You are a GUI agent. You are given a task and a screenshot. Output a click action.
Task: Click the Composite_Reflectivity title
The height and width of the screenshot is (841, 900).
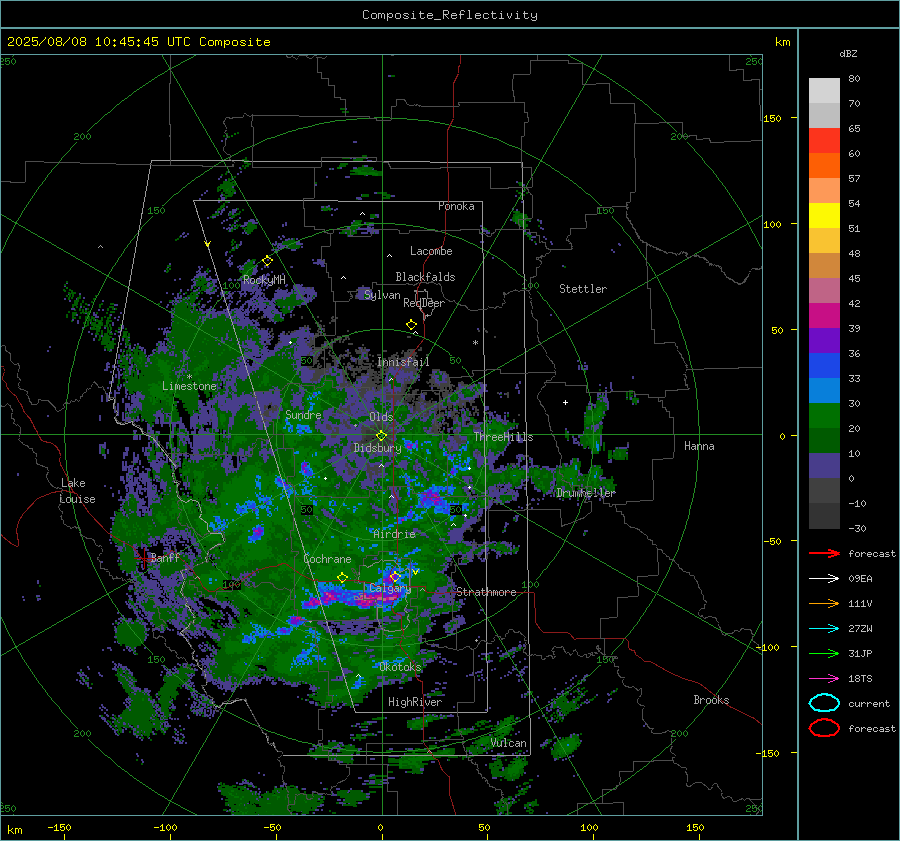pos(450,15)
